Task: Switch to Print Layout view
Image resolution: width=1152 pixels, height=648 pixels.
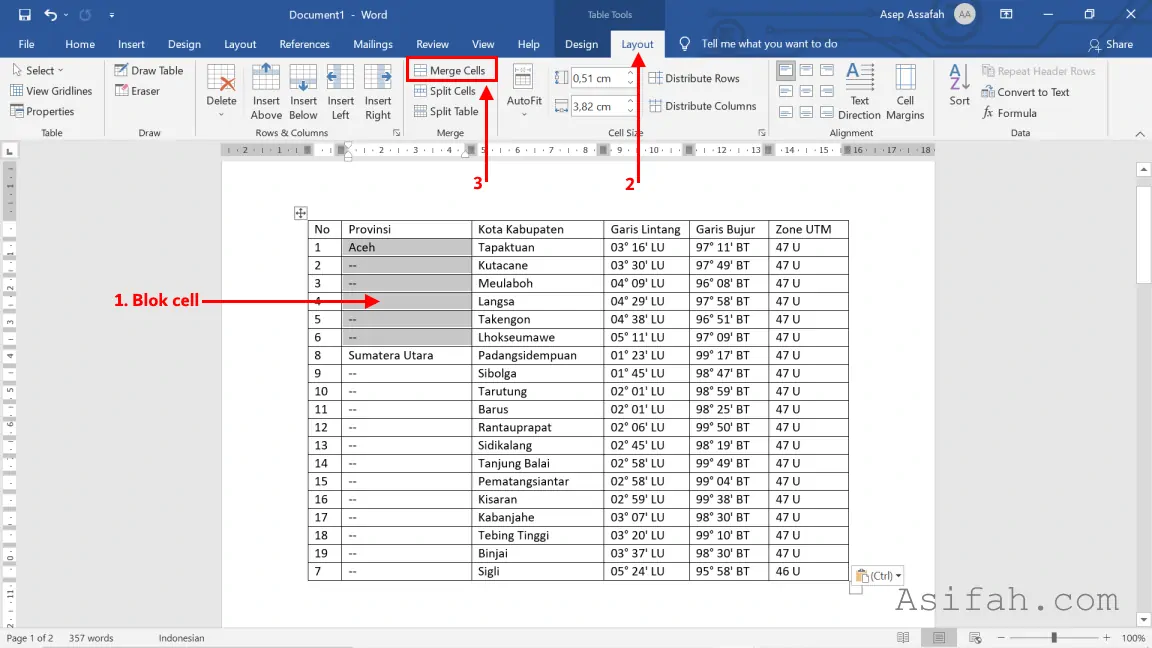Action: (939, 638)
